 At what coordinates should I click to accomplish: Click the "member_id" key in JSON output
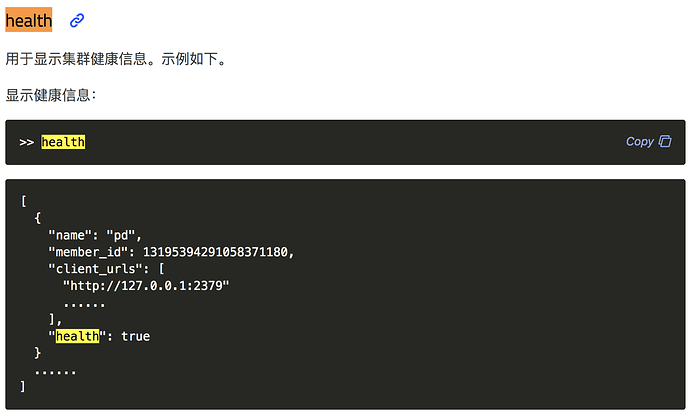84,251
